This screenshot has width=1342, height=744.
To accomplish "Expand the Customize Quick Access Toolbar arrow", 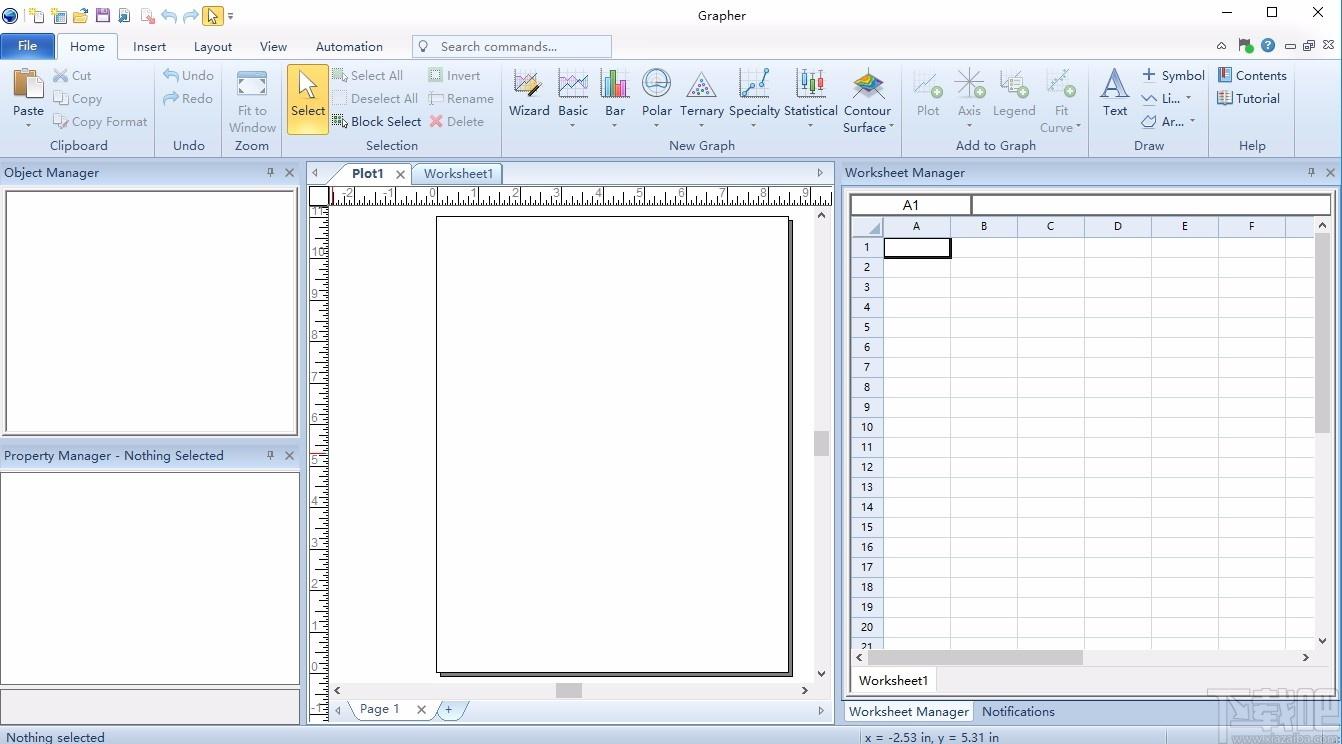I will click(231, 17).
